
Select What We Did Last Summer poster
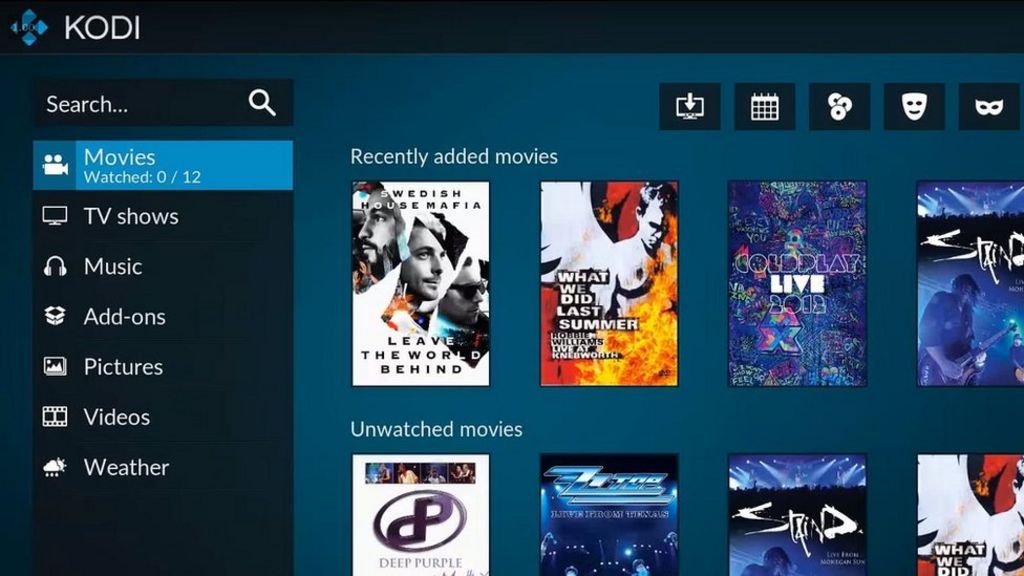[x=609, y=283]
